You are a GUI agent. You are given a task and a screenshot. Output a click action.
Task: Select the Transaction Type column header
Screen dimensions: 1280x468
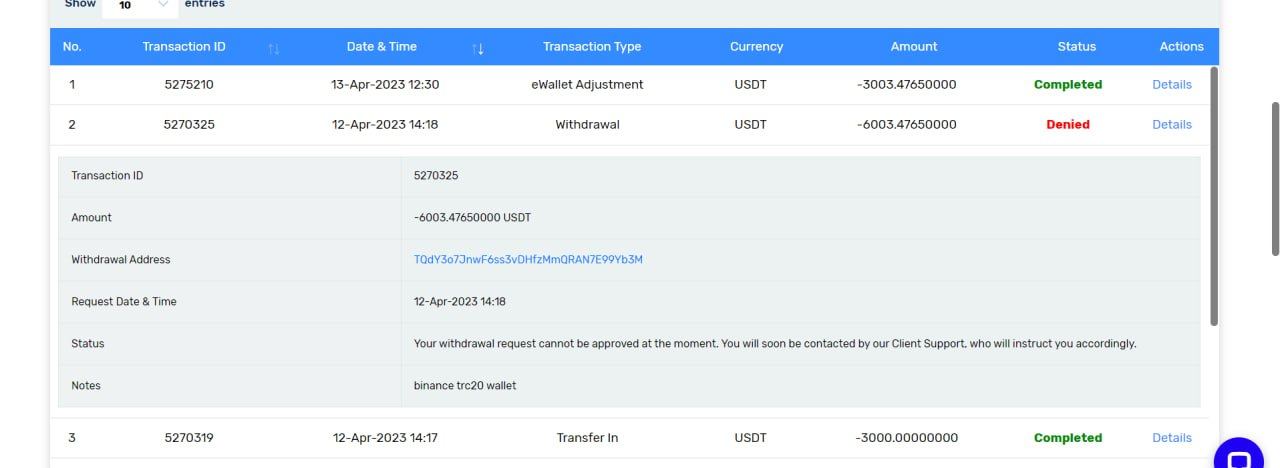click(592, 47)
